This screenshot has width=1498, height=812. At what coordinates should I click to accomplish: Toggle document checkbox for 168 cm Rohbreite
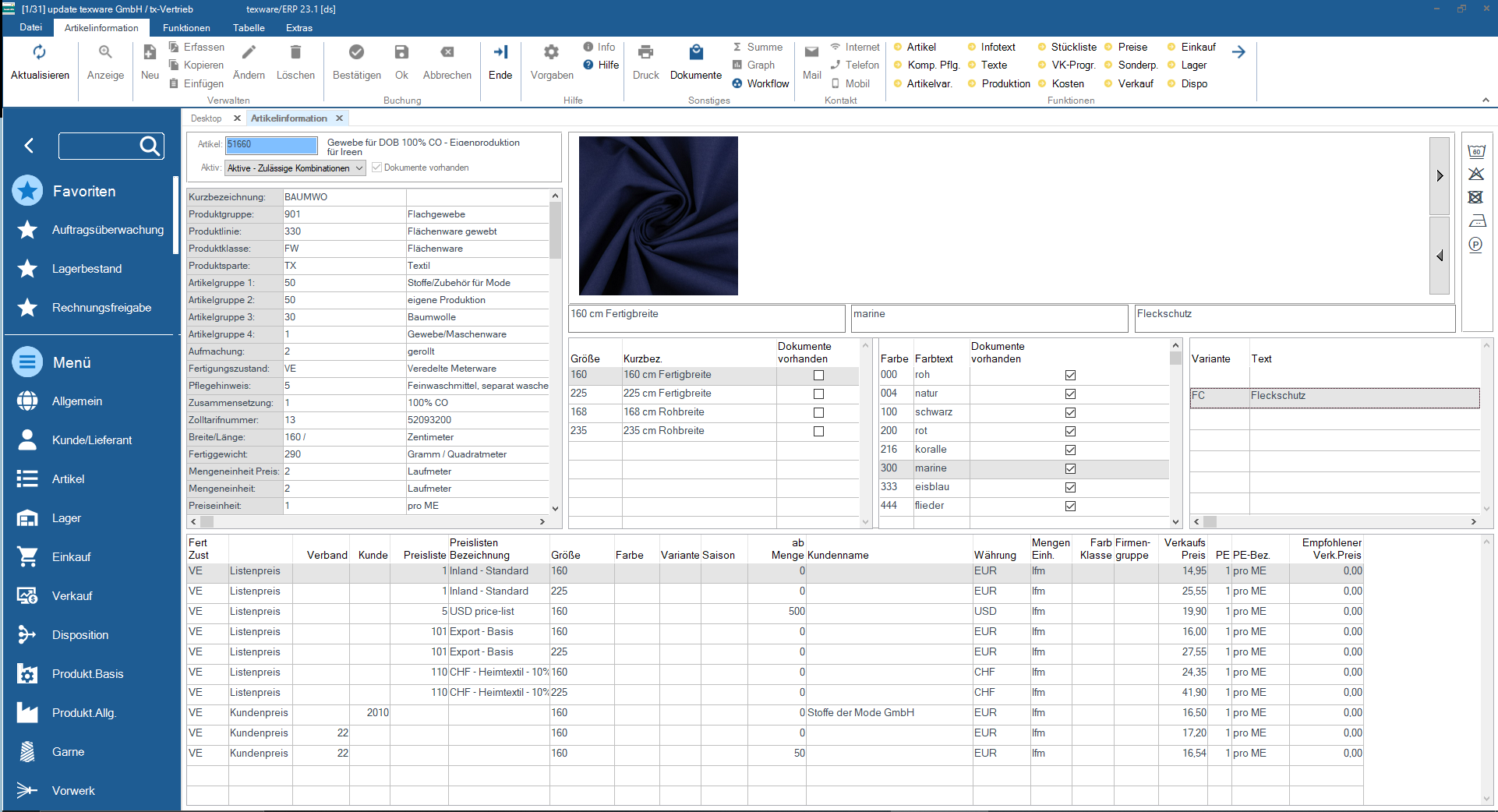click(818, 413)
